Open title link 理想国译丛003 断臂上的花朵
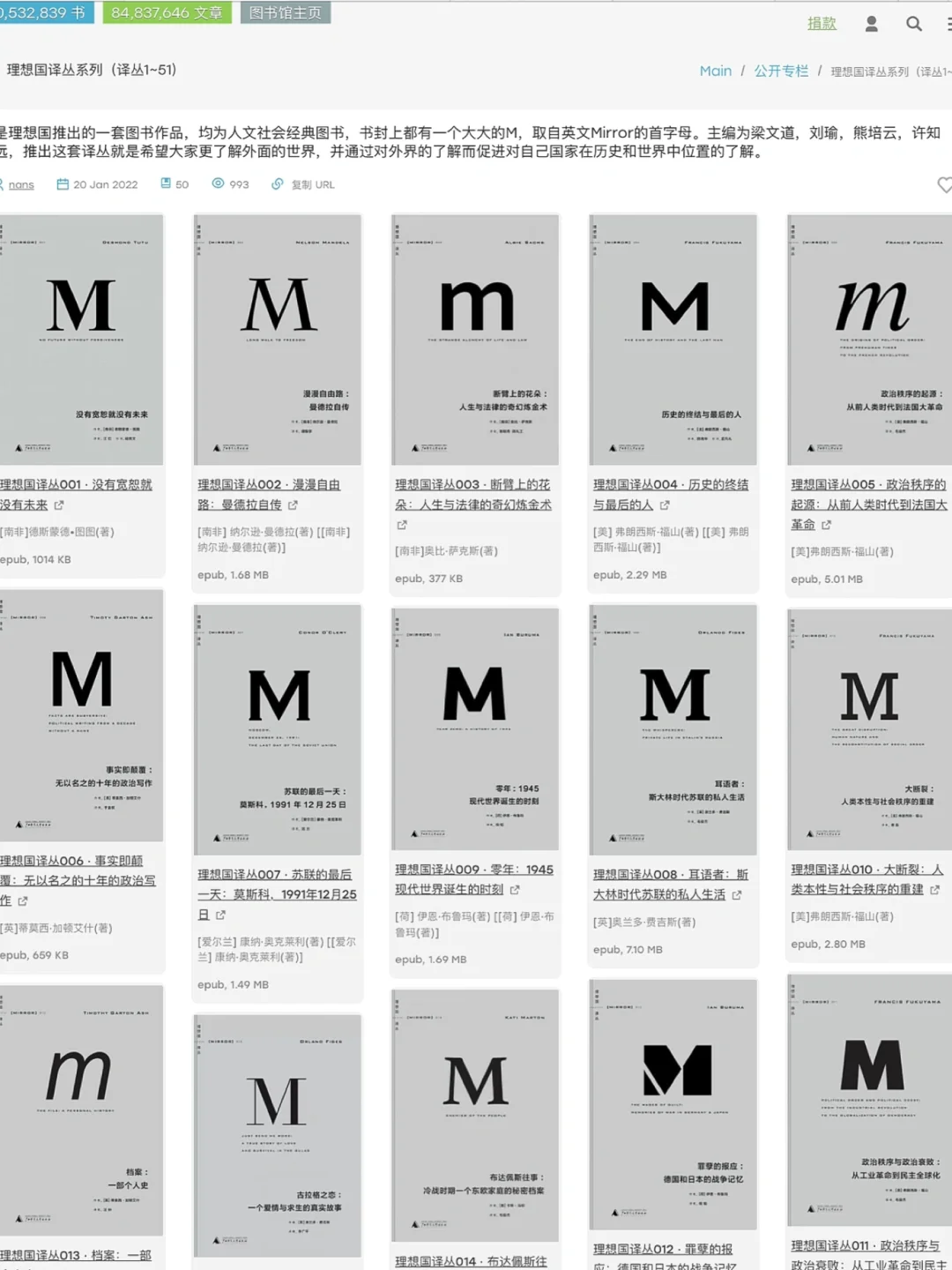This screenshot has height=1270, width=952. [x=473, y=495]
